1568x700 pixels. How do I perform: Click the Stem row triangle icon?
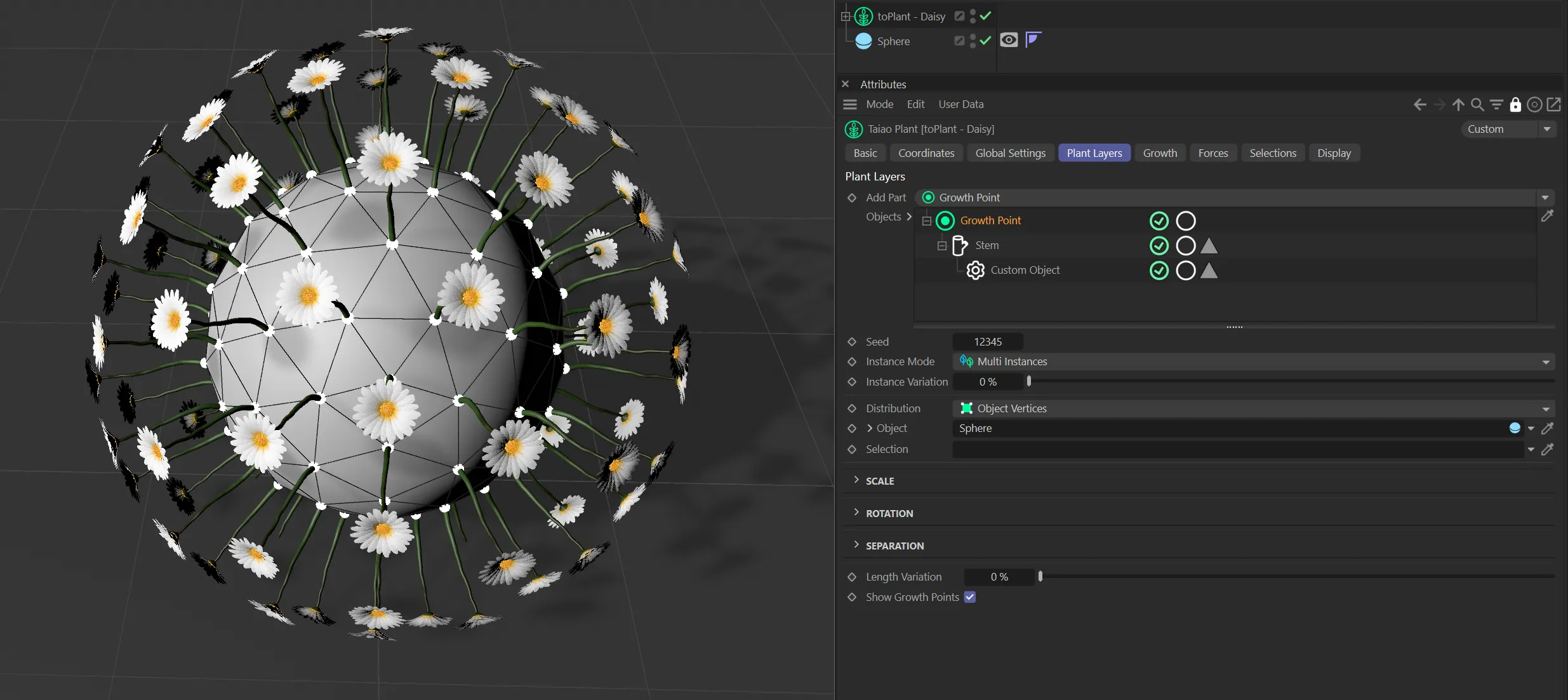[x=1209, y=246]
